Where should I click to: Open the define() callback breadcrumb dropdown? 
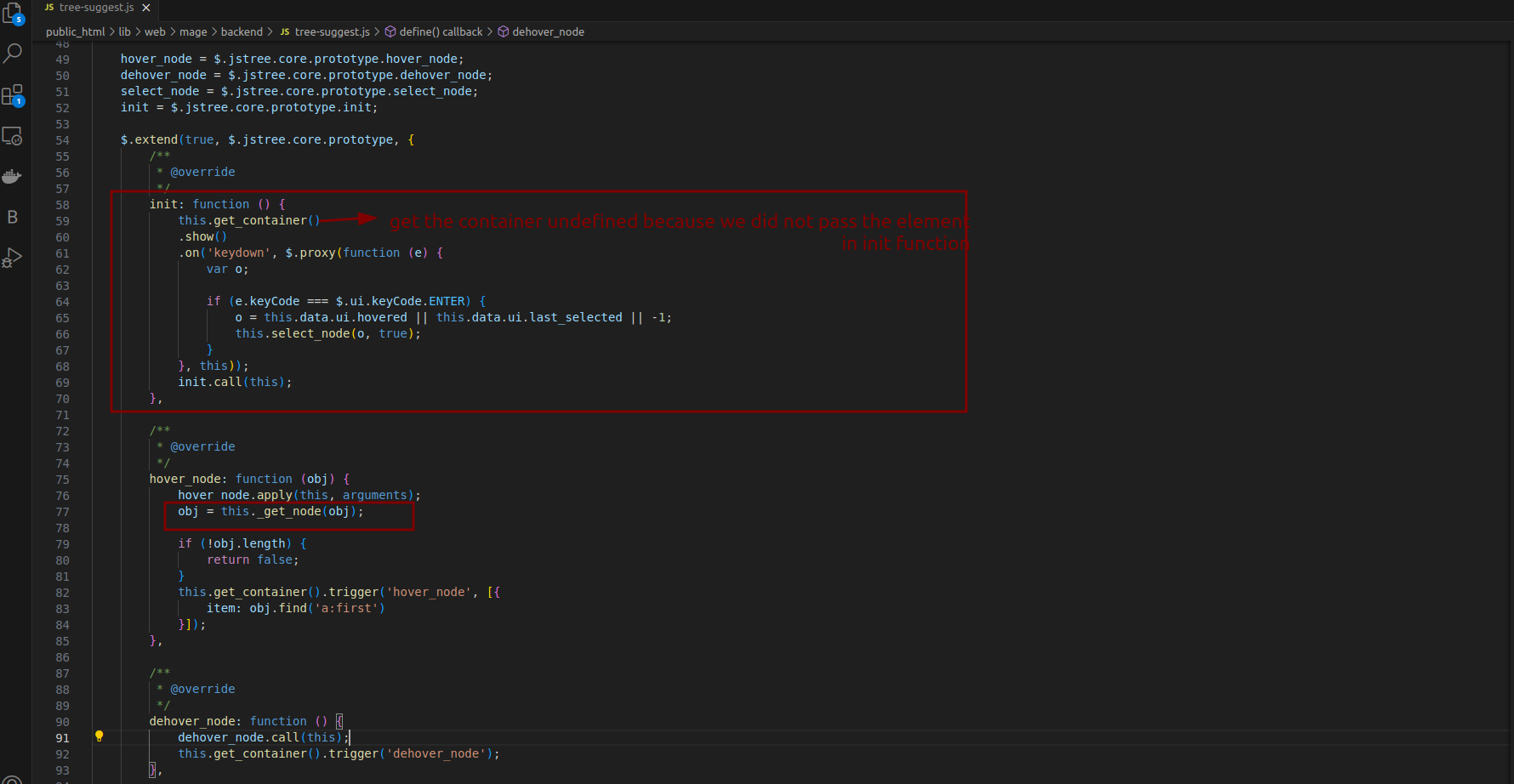[441, 31]
